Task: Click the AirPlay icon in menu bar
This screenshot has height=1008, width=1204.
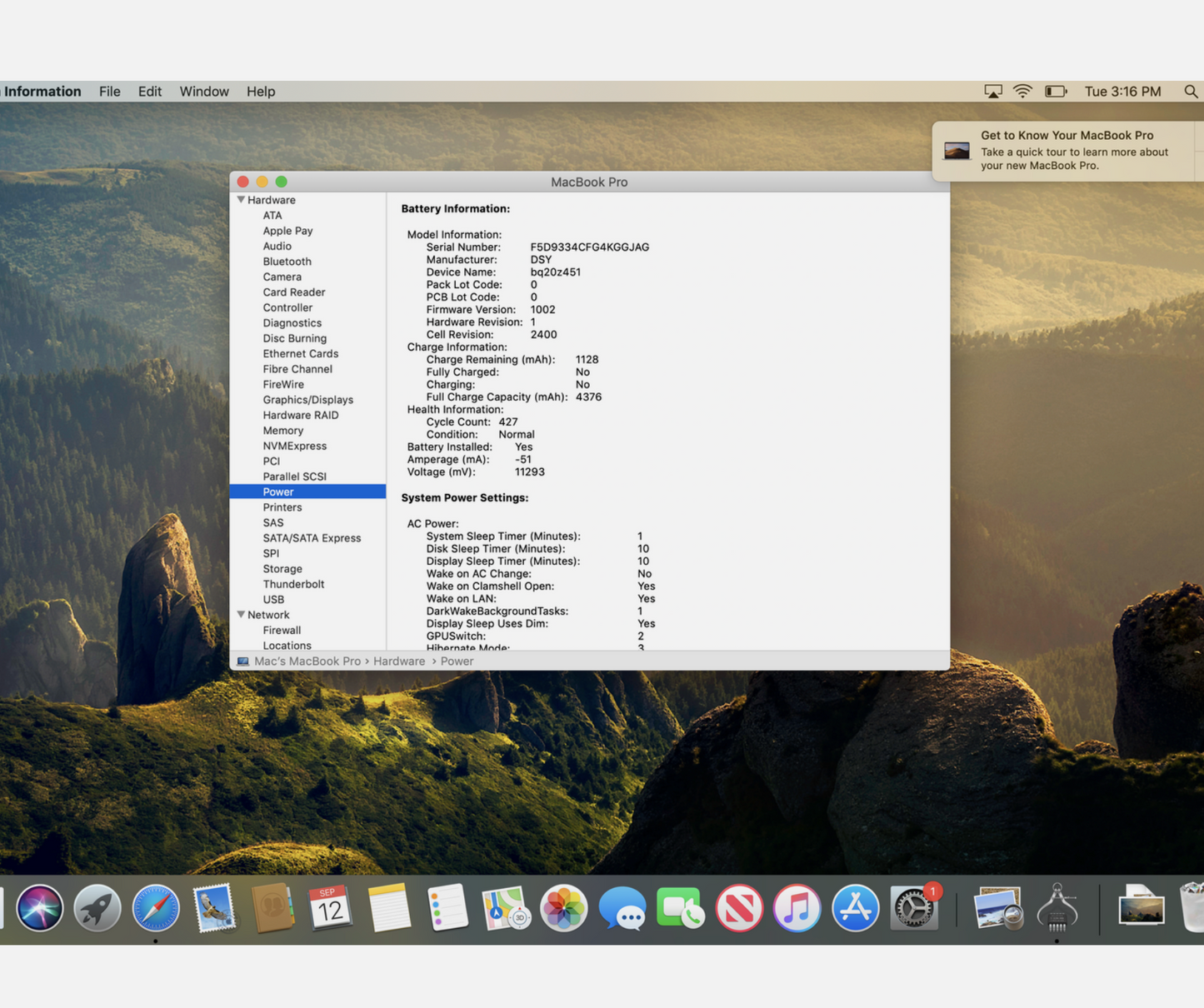Action: (x=993, y=92)
